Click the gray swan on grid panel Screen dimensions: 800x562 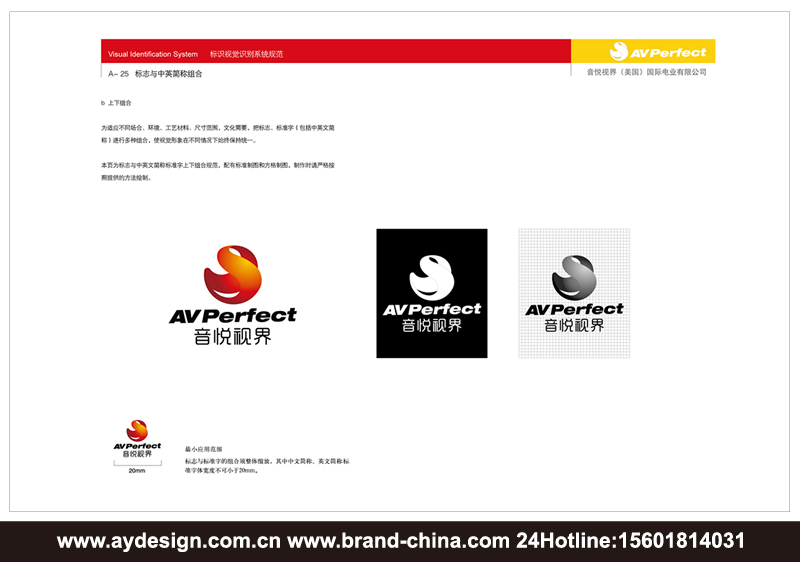tap(574, 277)
